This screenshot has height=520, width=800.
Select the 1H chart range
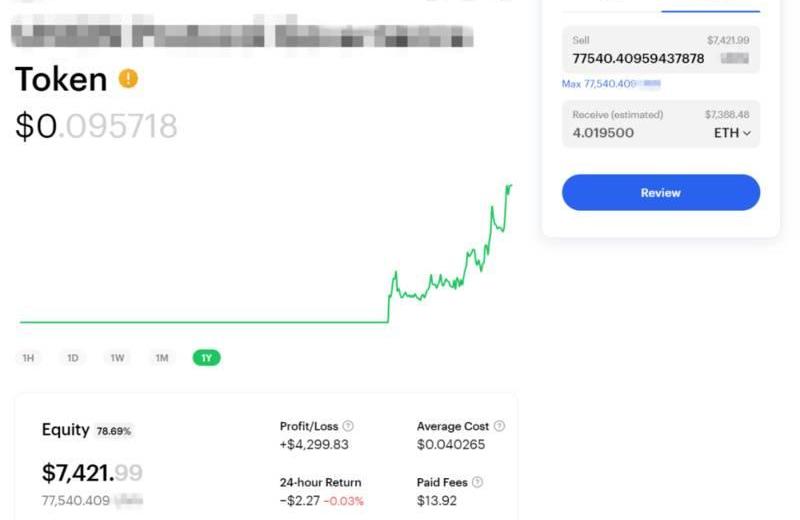tap(29, 357)
